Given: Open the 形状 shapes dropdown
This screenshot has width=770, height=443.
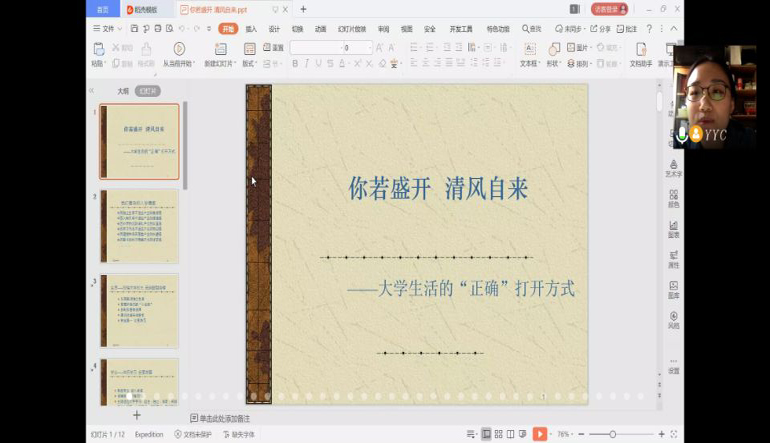Looking at the screenshot, I should tap(554, 63).
